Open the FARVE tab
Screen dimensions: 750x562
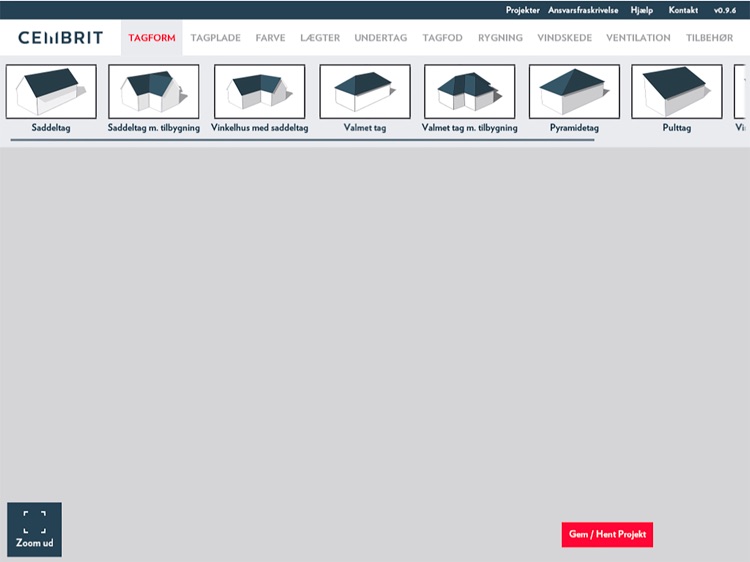270,38
